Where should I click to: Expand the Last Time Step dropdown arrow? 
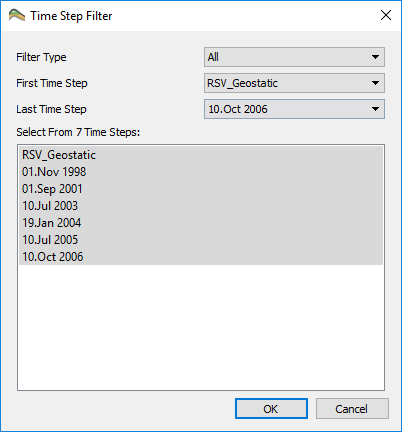375,109
